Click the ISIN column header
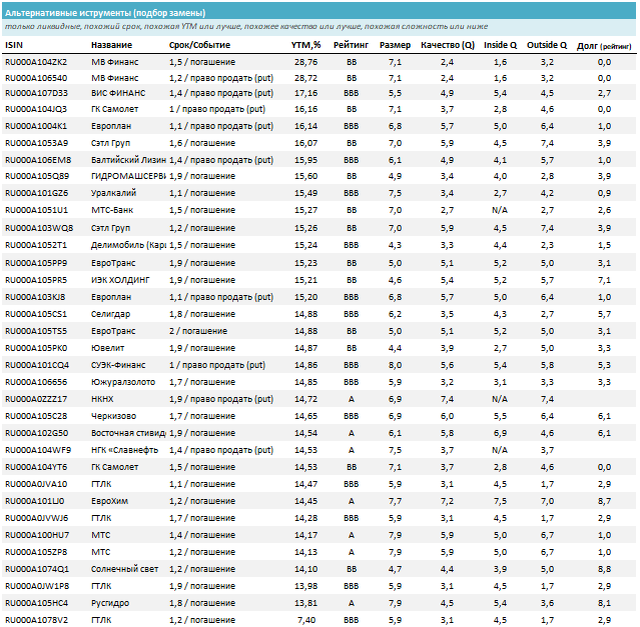Image resolution: width=640 pixels, height=627 pixels. point(15,45)
